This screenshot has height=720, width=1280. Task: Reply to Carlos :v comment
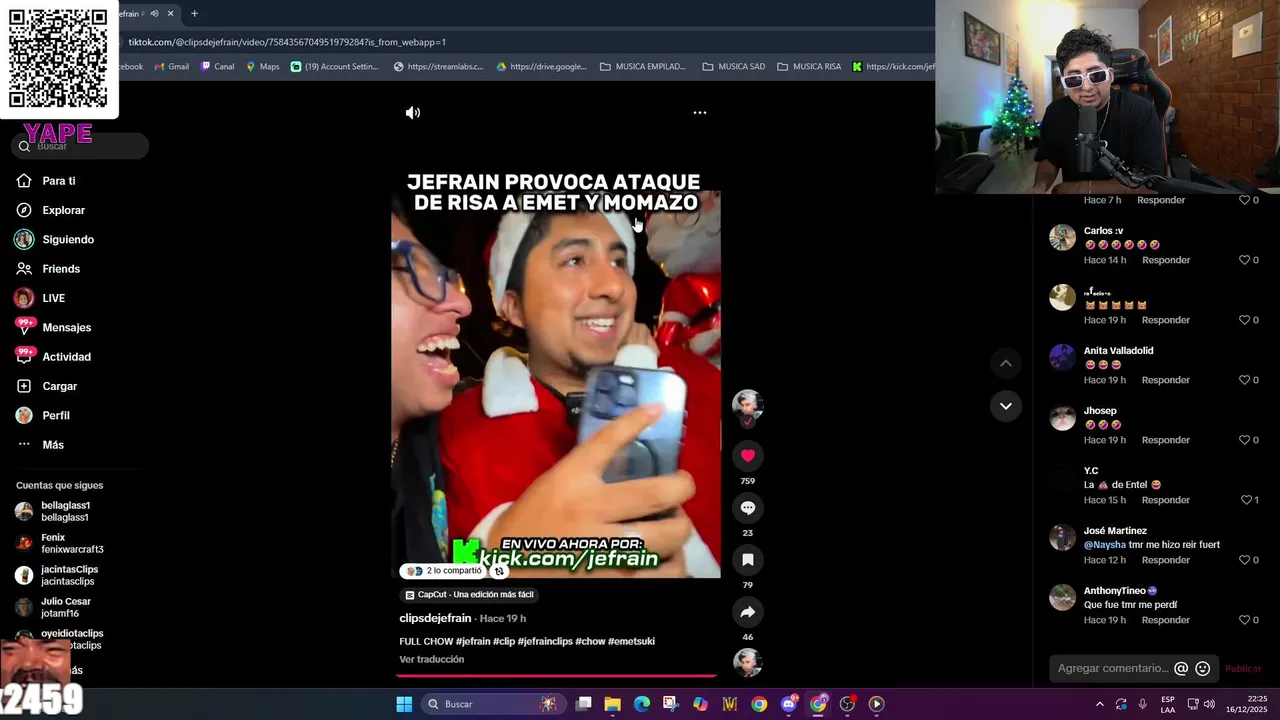click(x=1165, y=260)
